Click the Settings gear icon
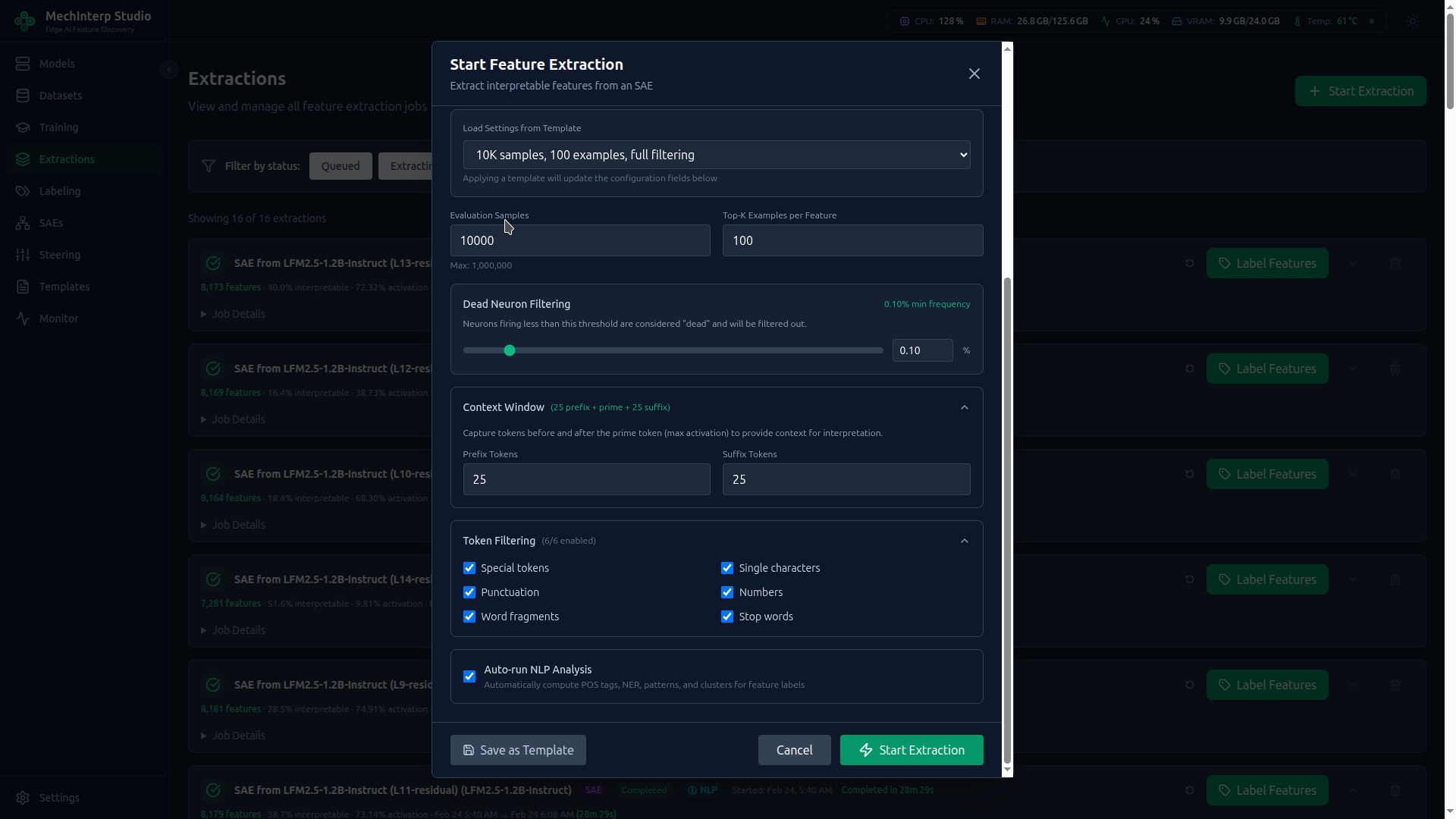Viewport: 1456px width, 819px height. (23, 798)
